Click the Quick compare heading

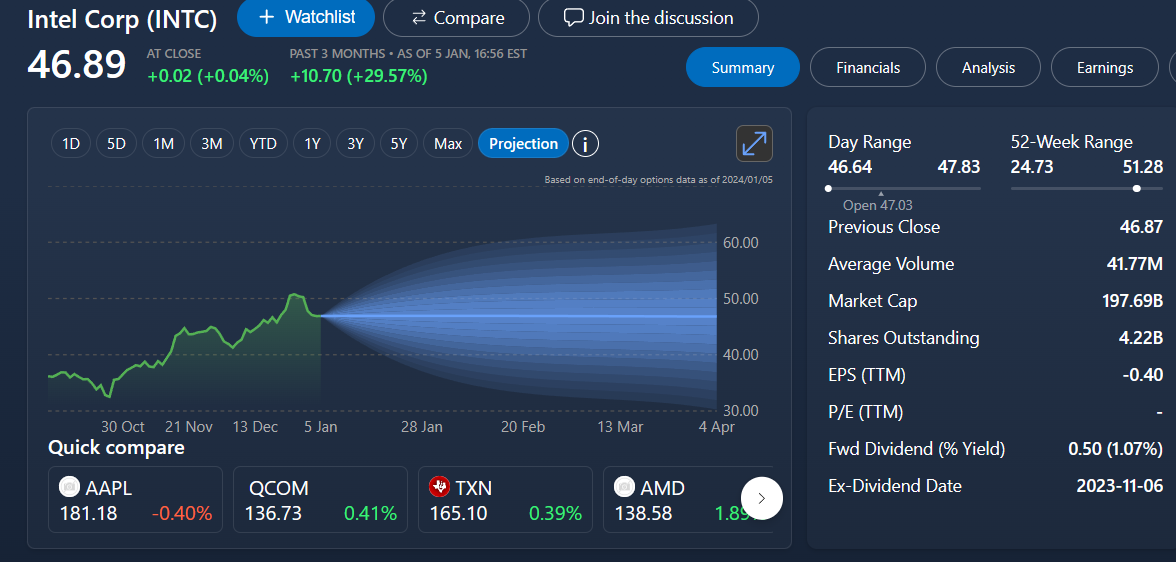pos(116,448)
